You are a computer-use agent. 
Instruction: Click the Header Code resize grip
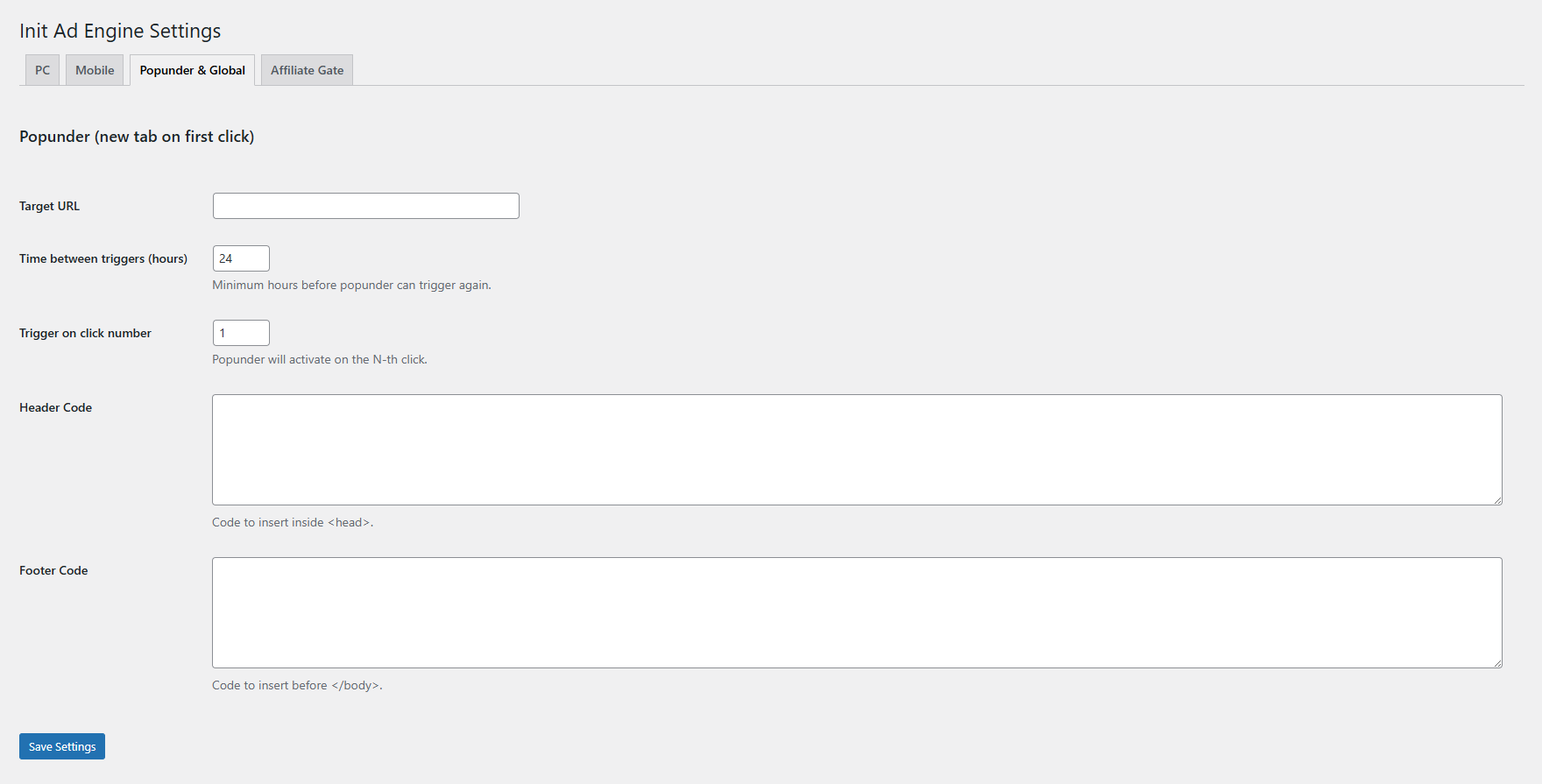pos(1498,501)
